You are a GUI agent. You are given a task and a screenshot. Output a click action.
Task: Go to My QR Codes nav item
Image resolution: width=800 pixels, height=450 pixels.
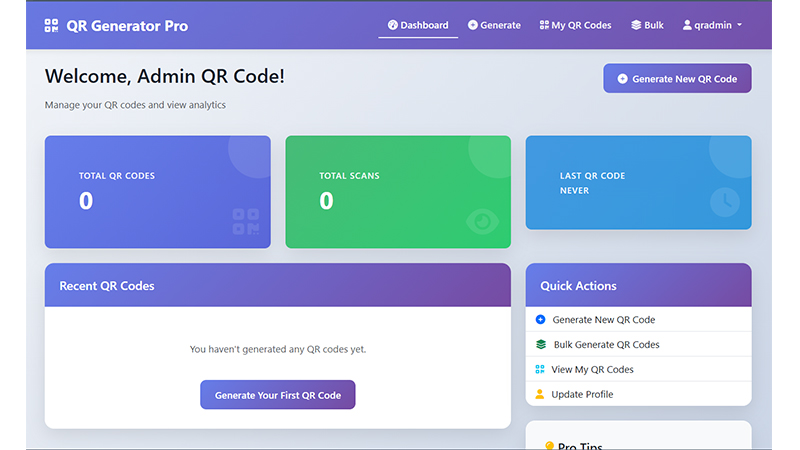[575, 25]
